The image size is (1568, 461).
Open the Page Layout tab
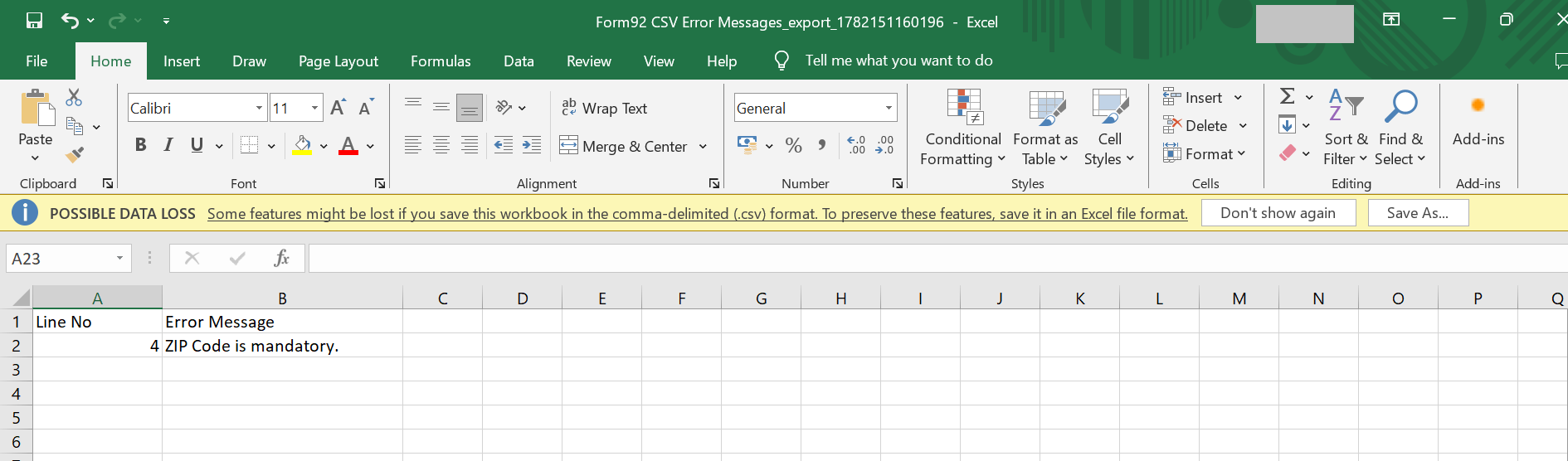point(338,61)
